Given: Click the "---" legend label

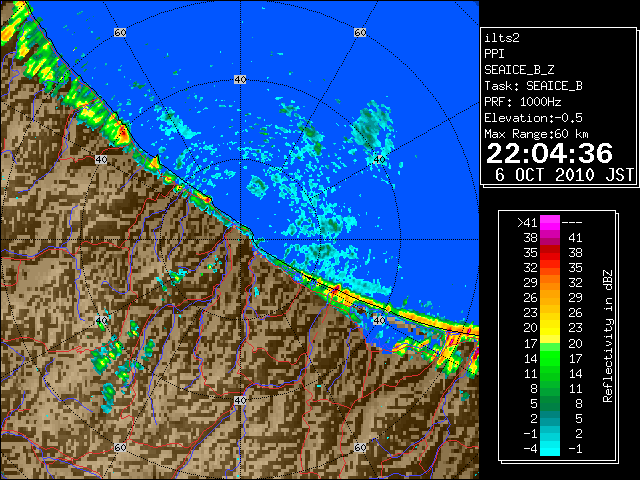Looking at the screenshot, I should point(572,223).
